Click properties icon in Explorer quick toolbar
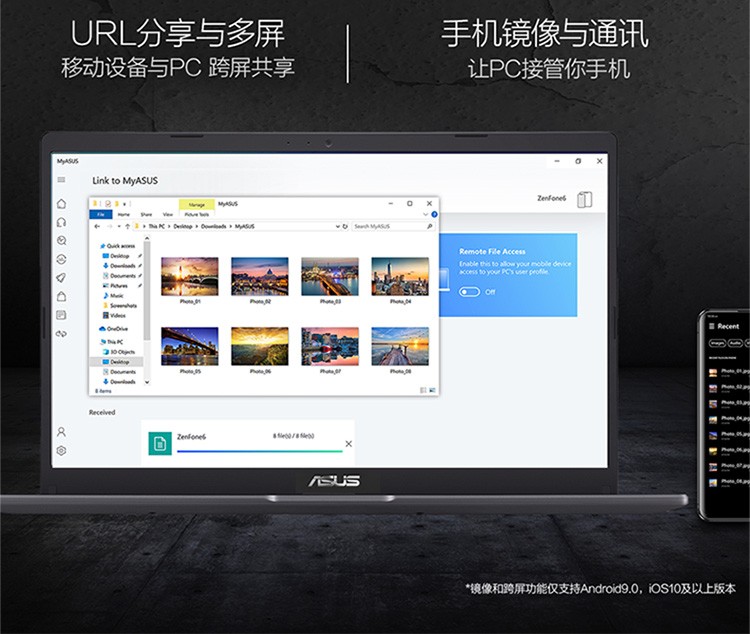The height and width of the screenshot is (634, 750). tap(108, 204)
